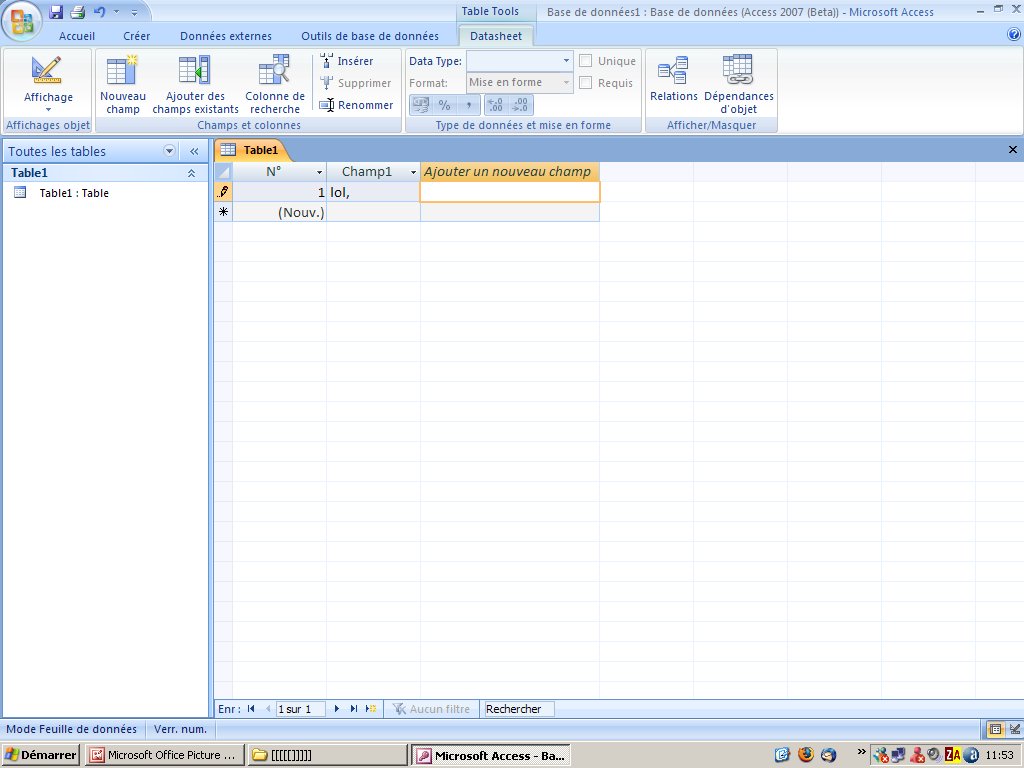Choose Renommer to rename the field

[357, 105]
